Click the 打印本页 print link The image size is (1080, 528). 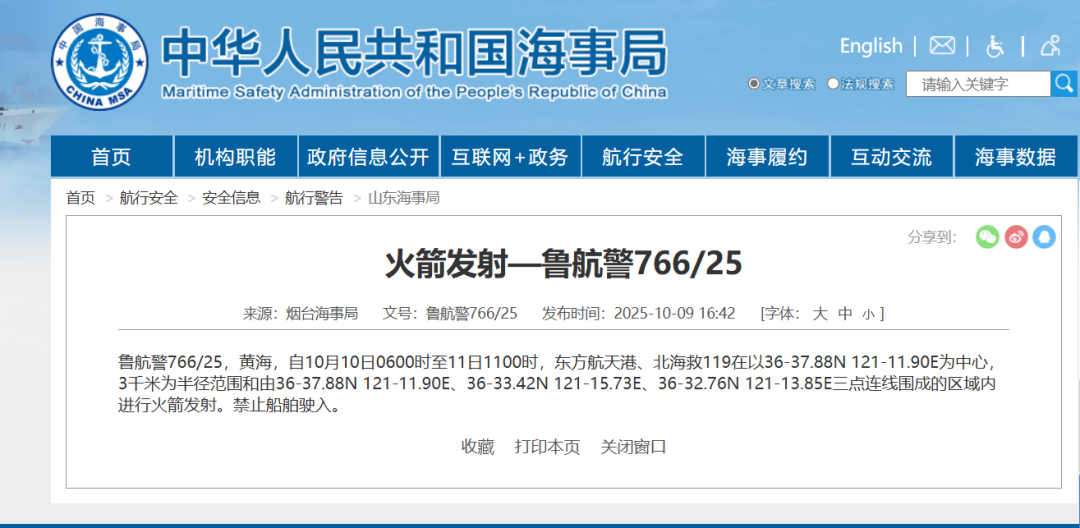[x=548, y=447]
